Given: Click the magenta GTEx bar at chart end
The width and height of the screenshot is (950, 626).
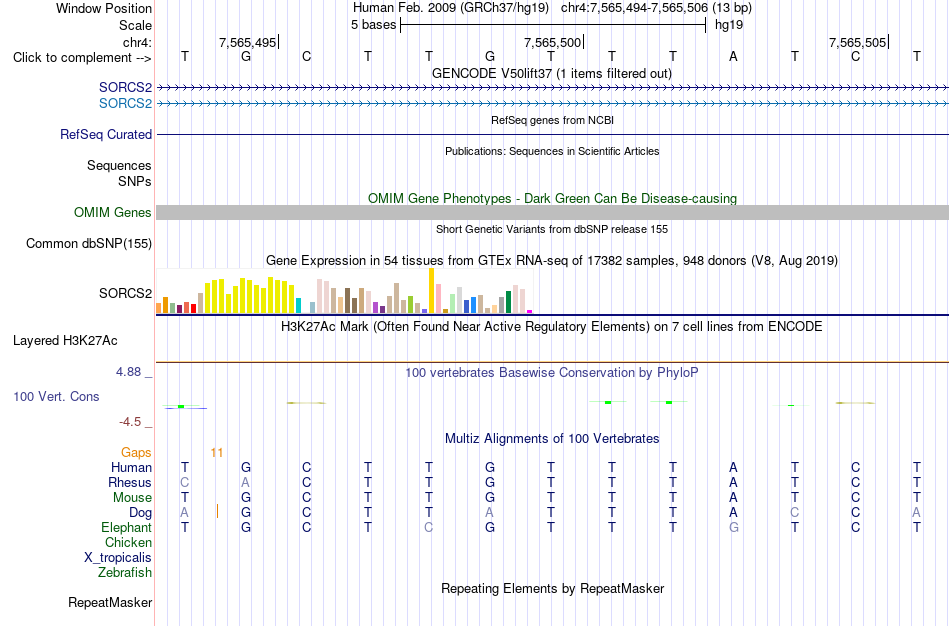Looking at the screenshot, I should coord(530,311).
